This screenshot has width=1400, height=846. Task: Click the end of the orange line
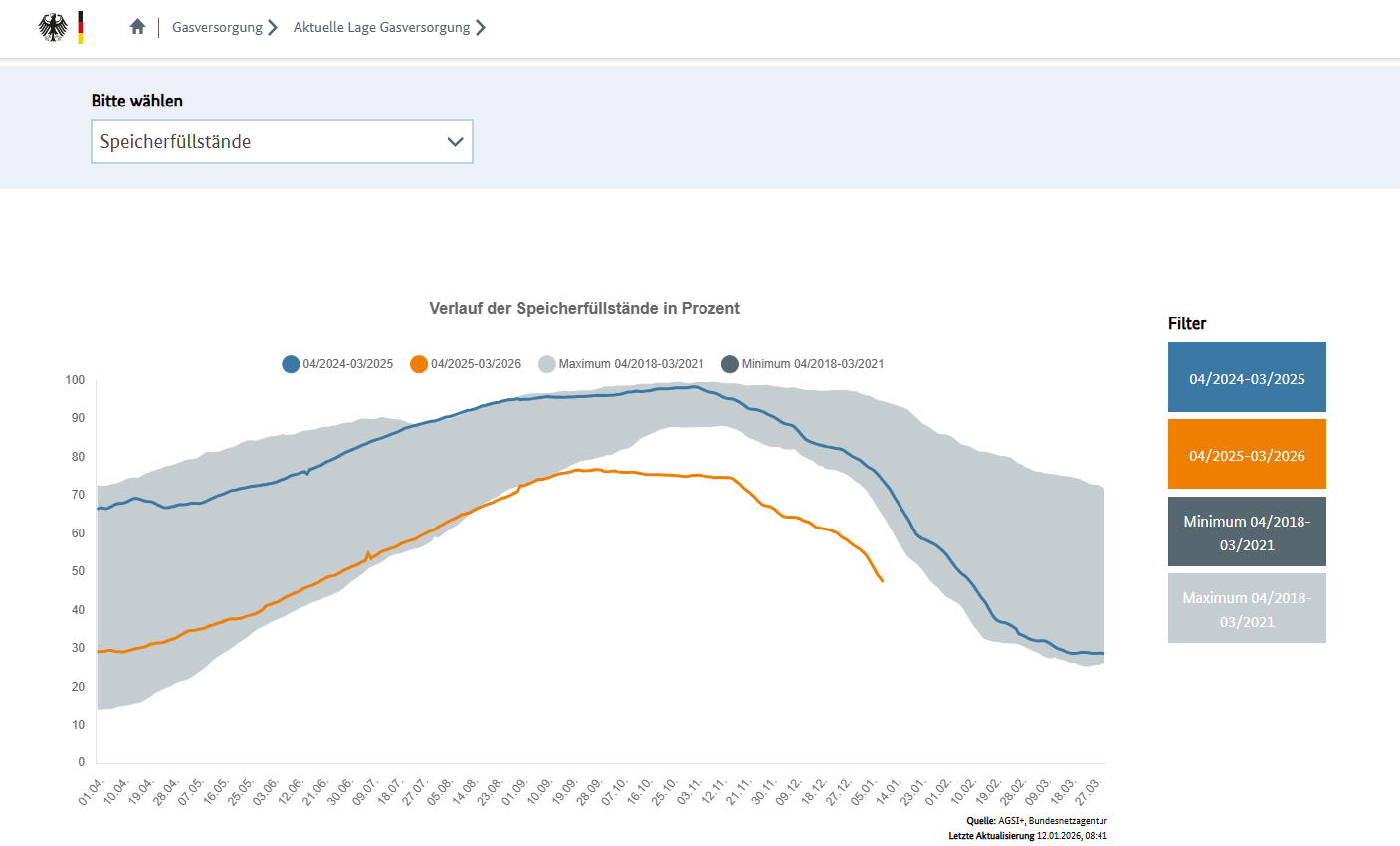[x=882, y=580]
